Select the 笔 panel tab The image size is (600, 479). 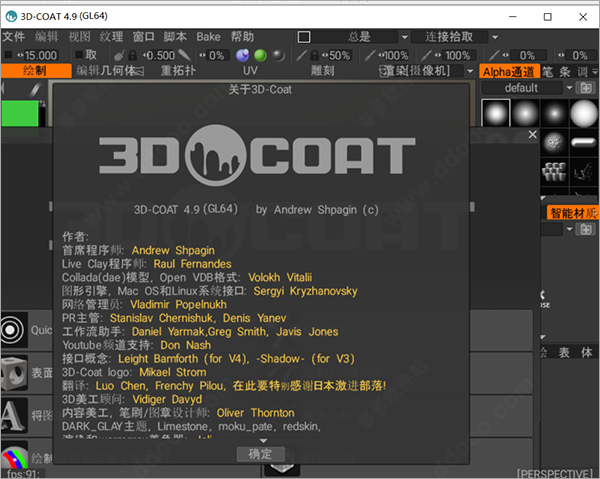pyautogui.click(x=548, y=72)
